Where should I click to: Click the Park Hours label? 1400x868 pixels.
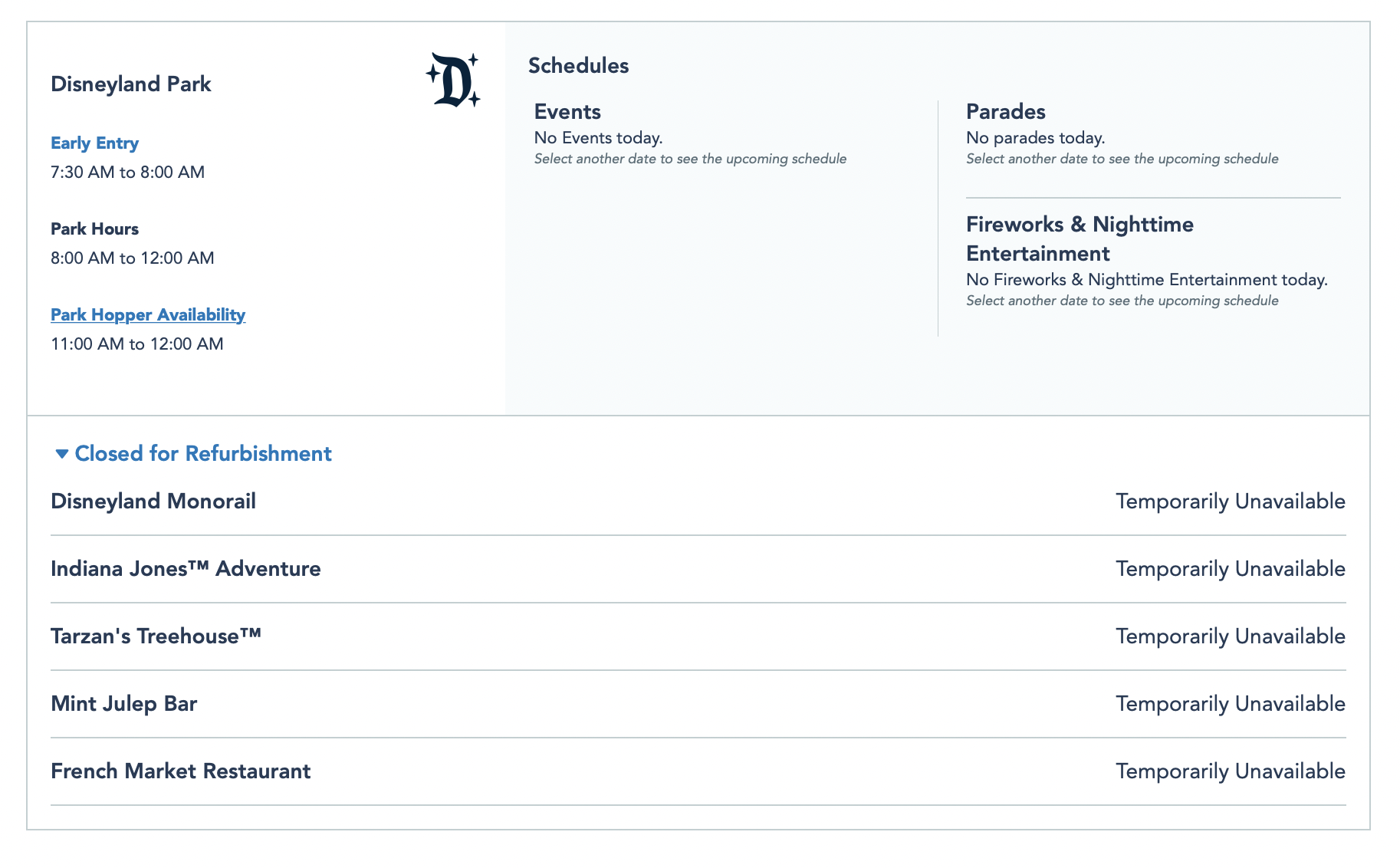pos(94,229)
